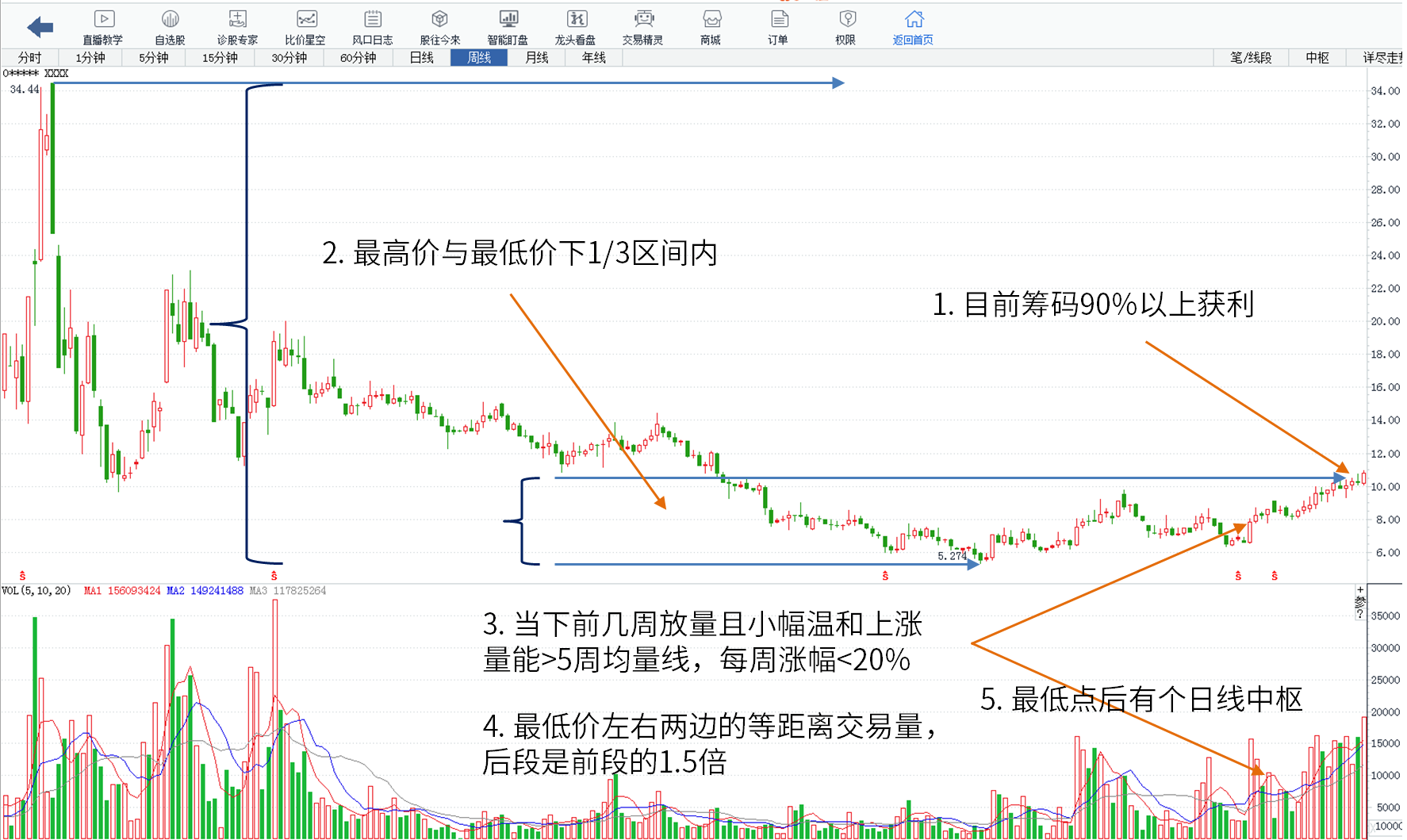This screenshot has height=840, width=1407.
Task: Launch 智能盯盘 smart monitoring
Action: tap(508, 27)
